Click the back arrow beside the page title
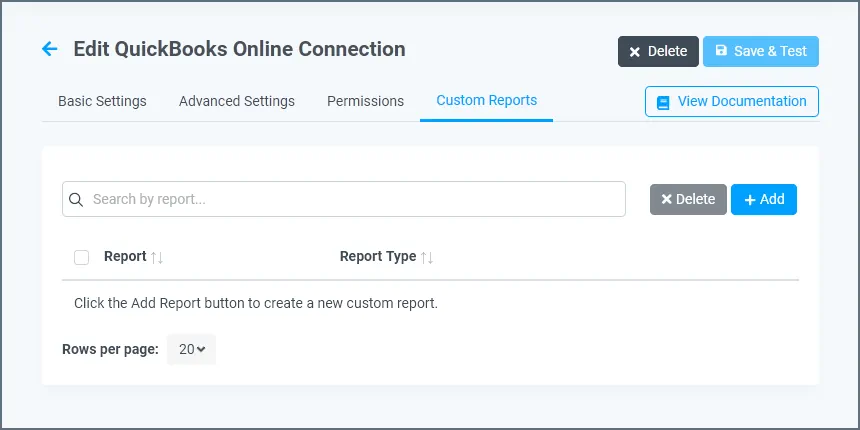Viewport: 860px width, 430px height. tap(50, 49)
